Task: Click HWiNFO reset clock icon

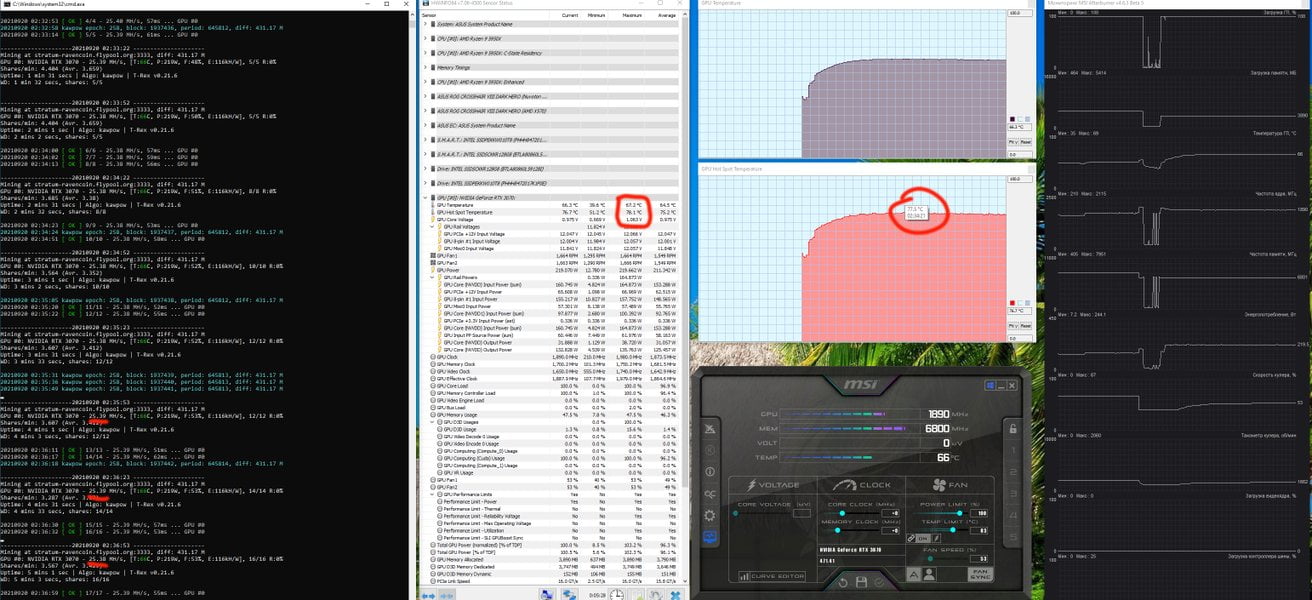Action: tap(616, 594)
